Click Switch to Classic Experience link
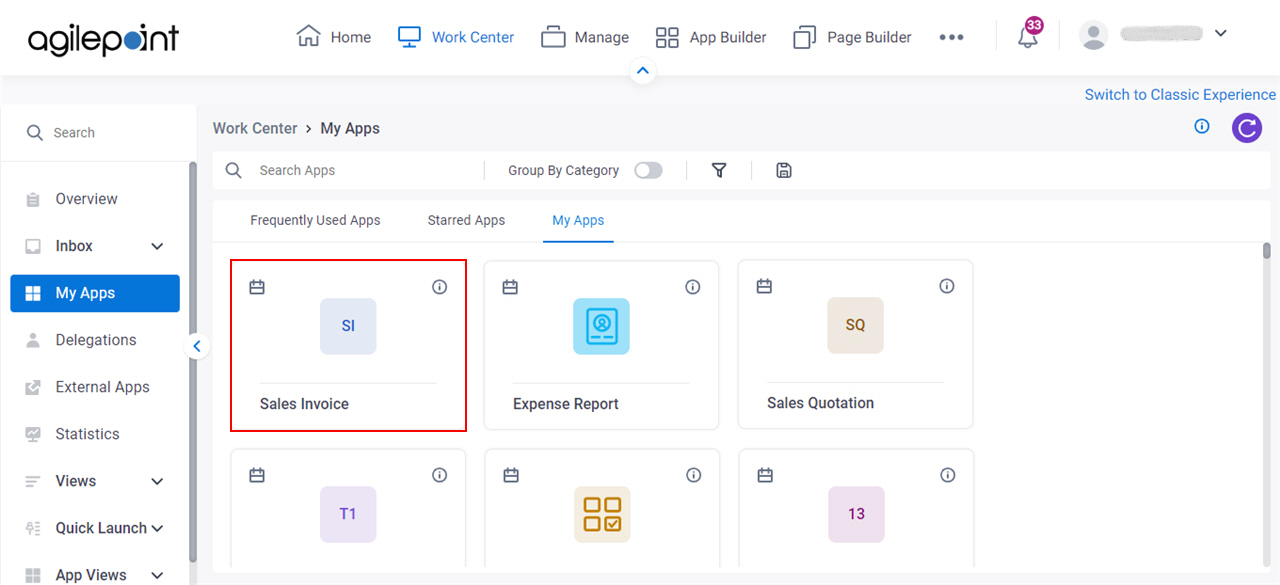Viewport: 1280px width, 585px height. pyautogui.click(x=1180, y=94)
